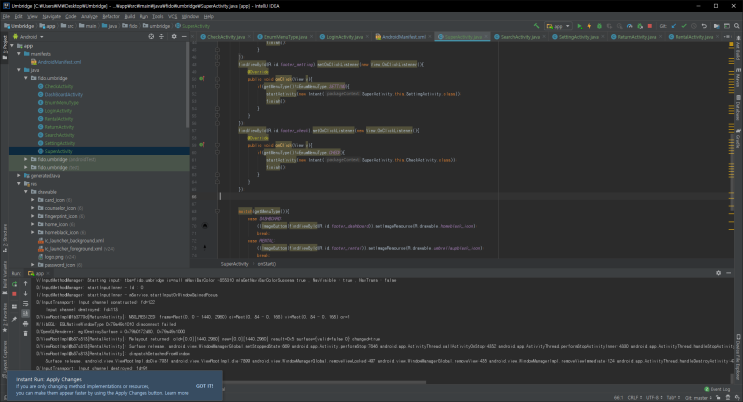The width and height of the screenshot is (743, 402).
Task: Click Attach debugger to process icon
Action: pos(640,26)
